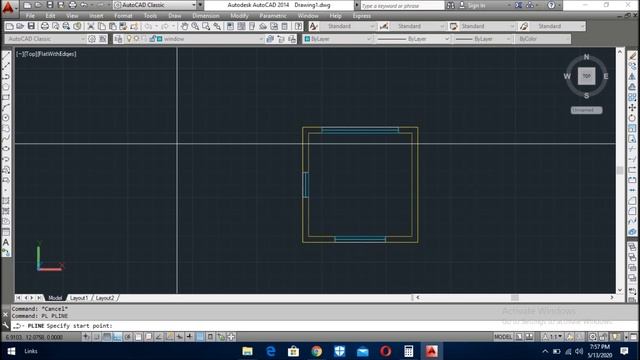The width and height of the screenshot is (640, 360).
Task: Click the ViewCube Top face
Action: 587,76
